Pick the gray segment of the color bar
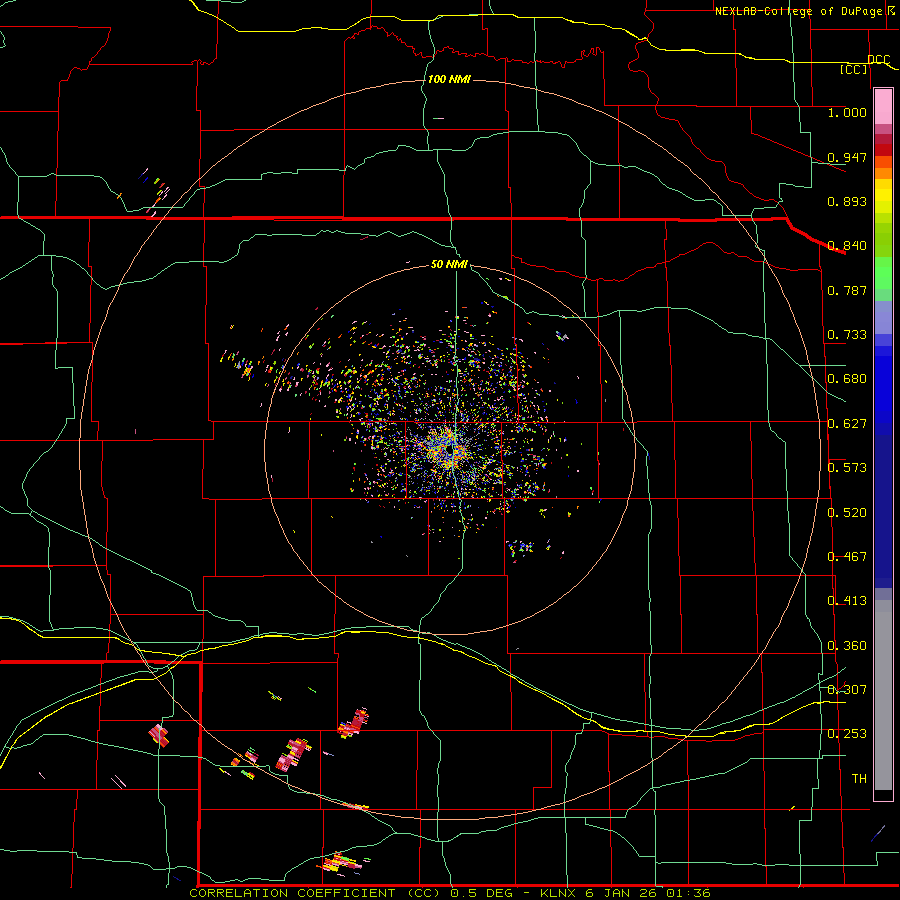900x900 pixels. pyautogui.click(x=883, y=695)
